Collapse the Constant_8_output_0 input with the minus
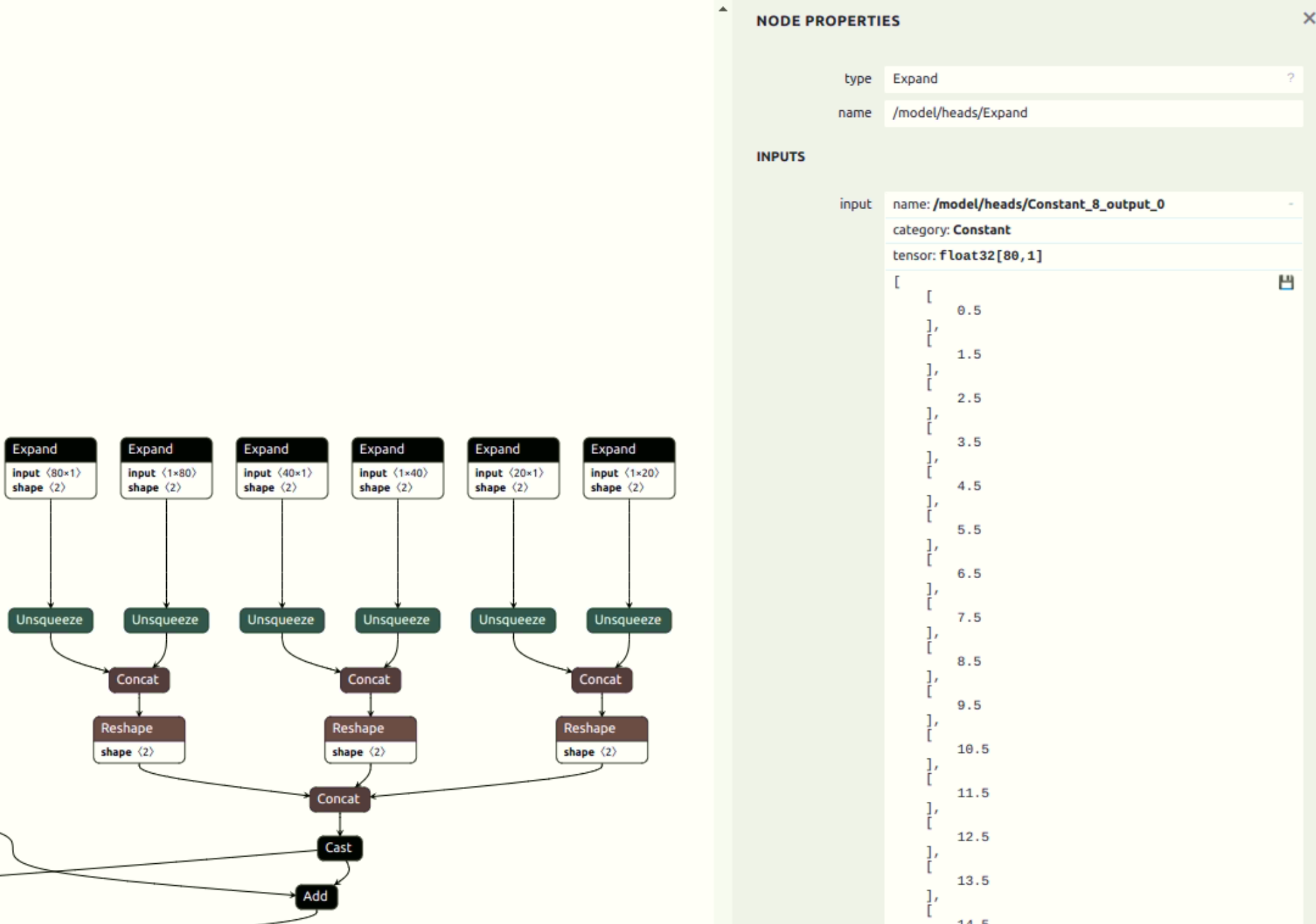The width and height of the screenshot is (1316, 924). (1291, 204)
